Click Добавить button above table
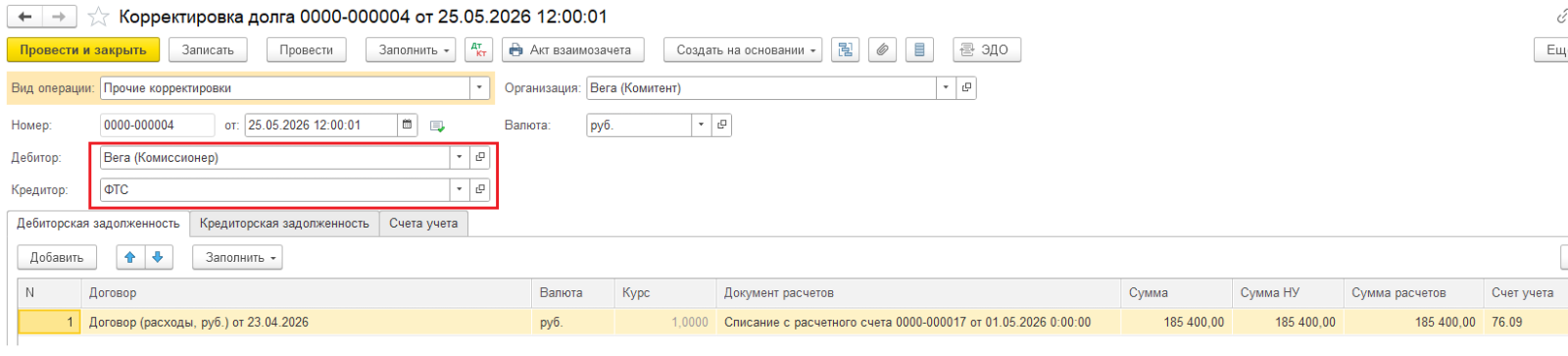The image size is (1568, 356). (57, 258)
